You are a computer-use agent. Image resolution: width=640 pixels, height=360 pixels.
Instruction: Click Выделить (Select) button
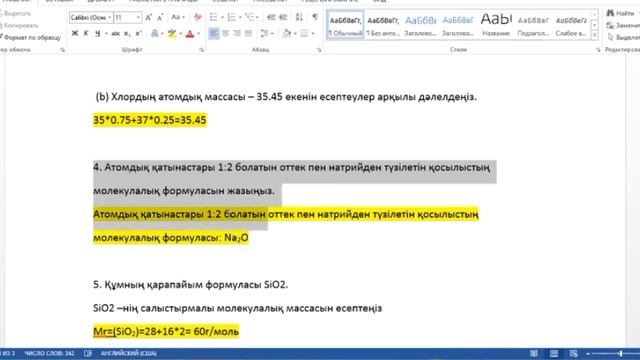[623, 38]
